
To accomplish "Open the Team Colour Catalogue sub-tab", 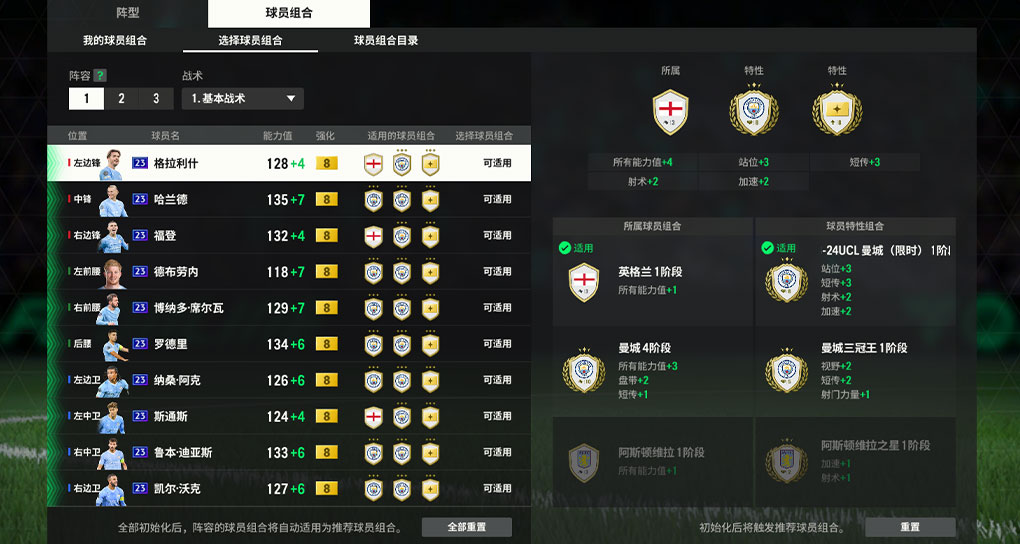I will point(386,40).
